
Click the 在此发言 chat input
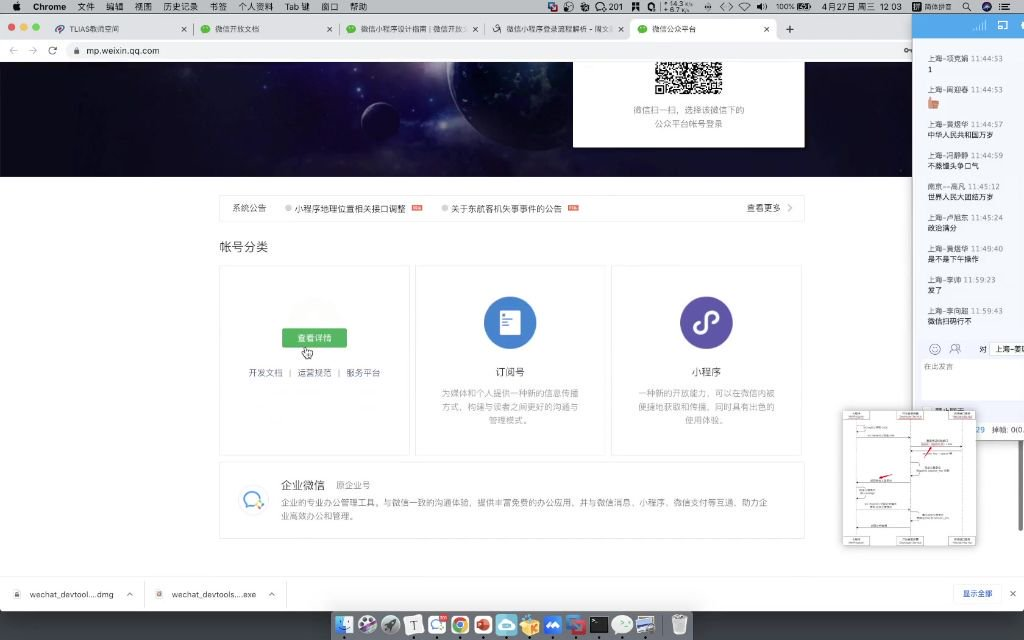[972, 381]
